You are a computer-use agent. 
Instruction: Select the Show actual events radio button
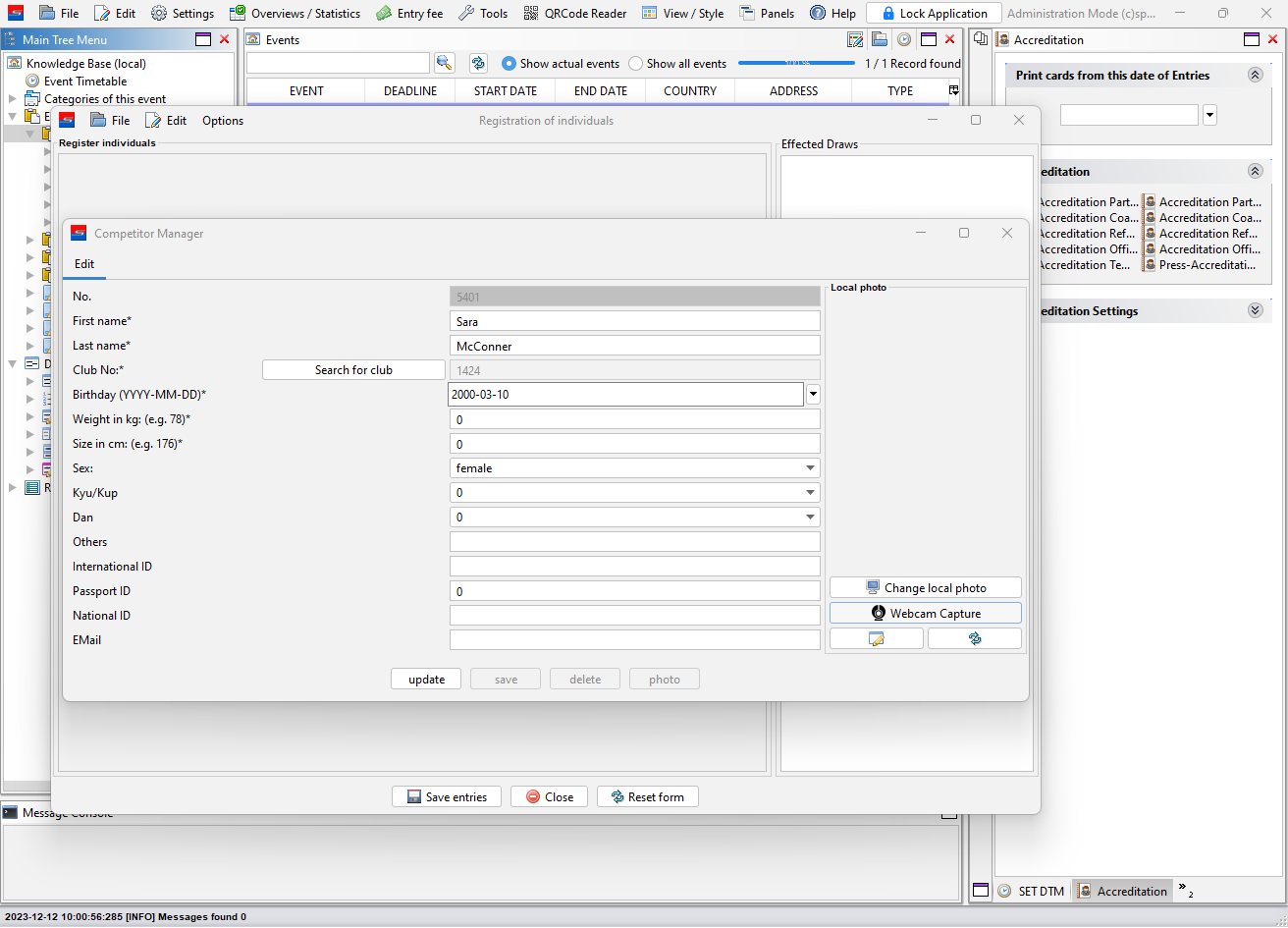pos(509,63)
